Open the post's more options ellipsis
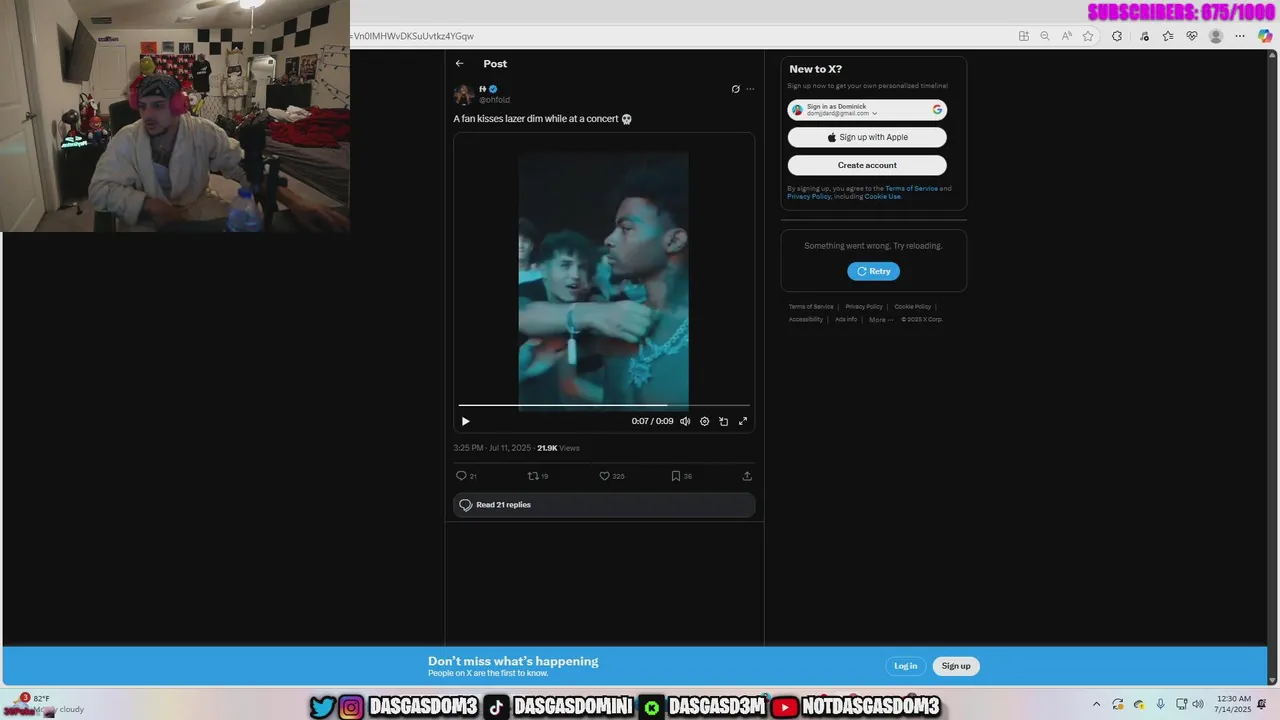Screen dimensions: 1280x720 (750, 89)
